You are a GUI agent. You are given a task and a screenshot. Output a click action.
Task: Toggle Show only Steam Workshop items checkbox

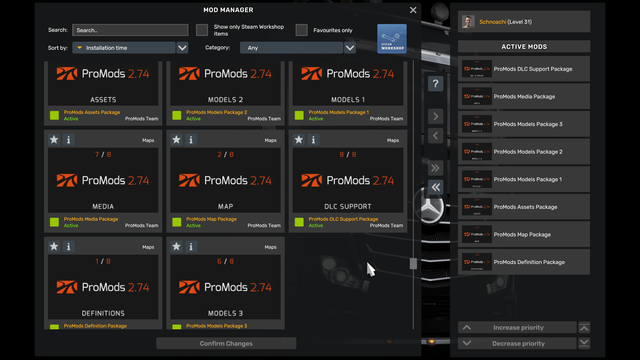(202, 30)
